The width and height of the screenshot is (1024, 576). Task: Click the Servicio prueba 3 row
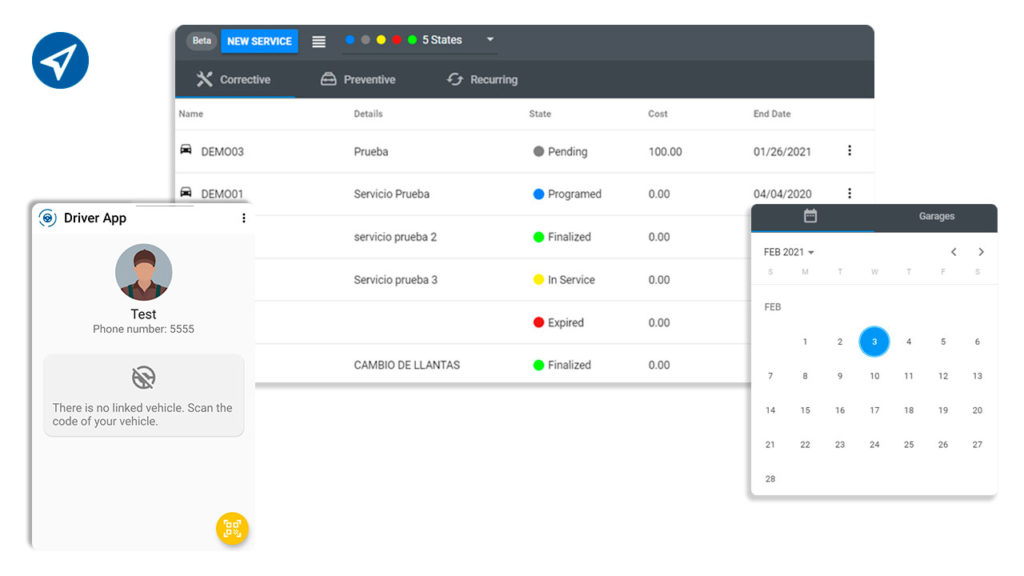click(396, 280)
